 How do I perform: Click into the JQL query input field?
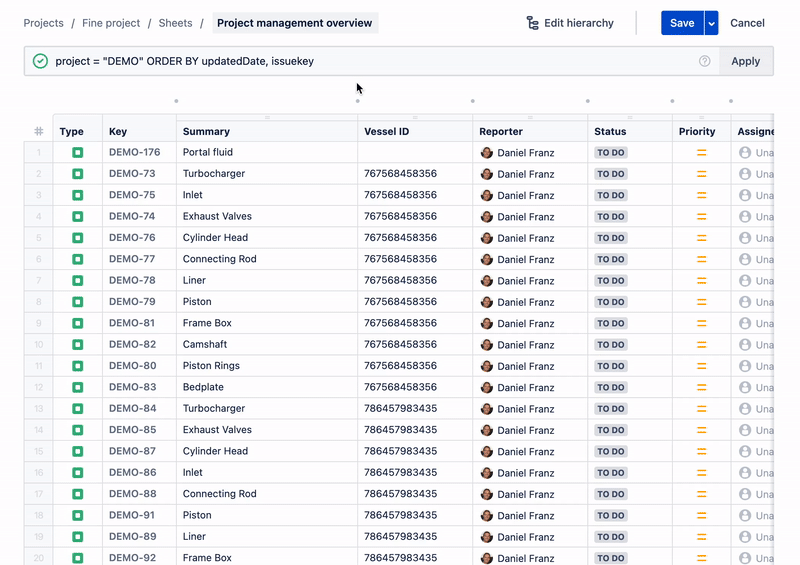point(372,61)
